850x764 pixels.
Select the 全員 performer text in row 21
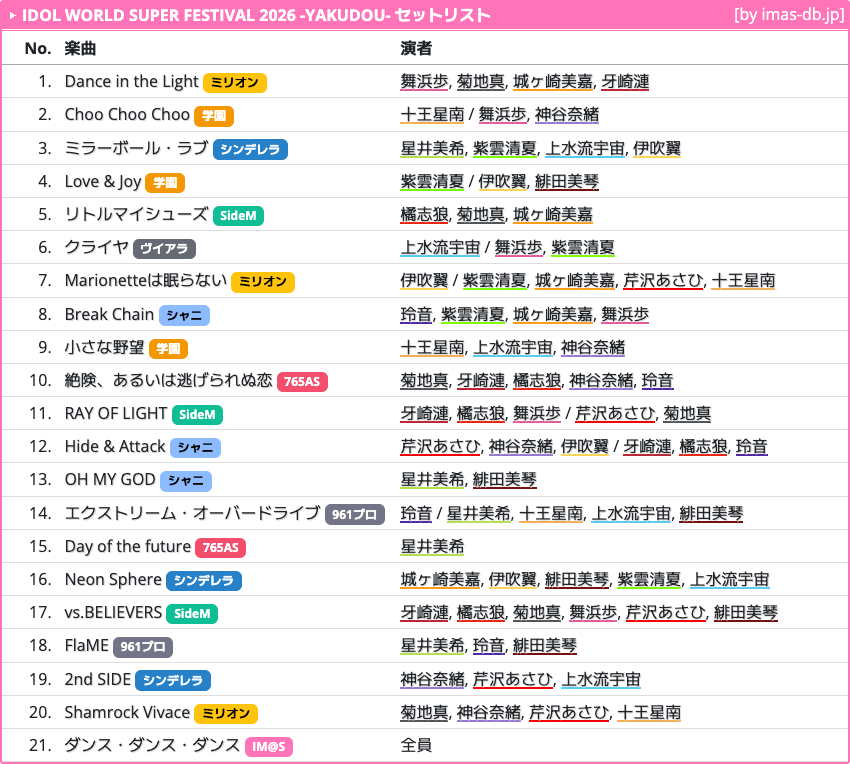tap(416, 745)
